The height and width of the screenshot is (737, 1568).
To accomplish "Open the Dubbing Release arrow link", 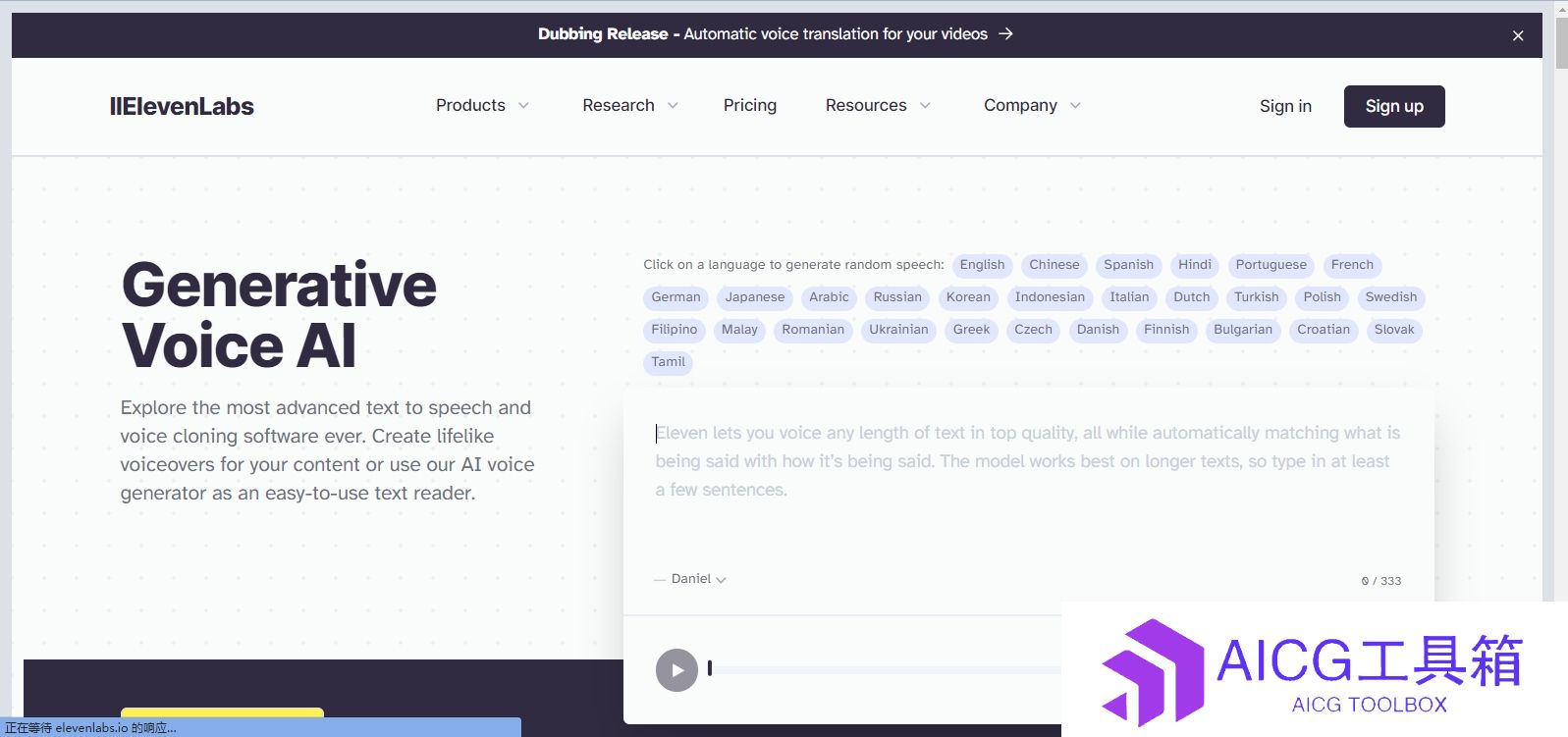I will [x=1005, y=33].
